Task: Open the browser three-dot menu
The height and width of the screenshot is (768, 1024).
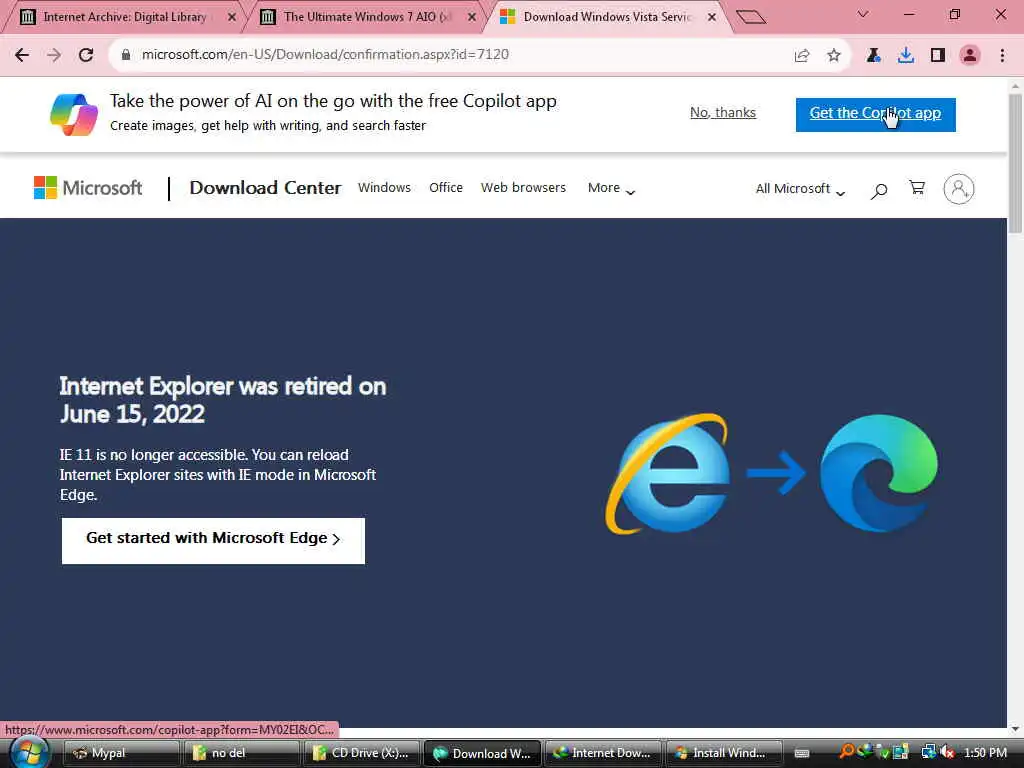Action: 1002,56
